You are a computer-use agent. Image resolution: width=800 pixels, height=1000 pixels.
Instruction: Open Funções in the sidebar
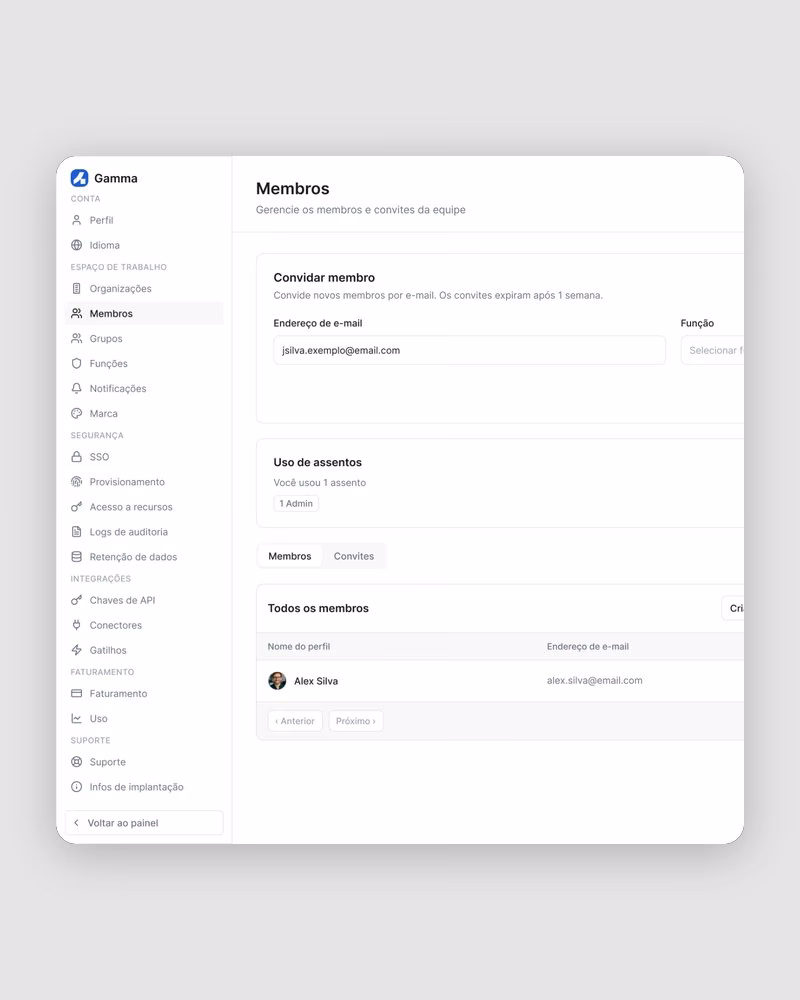click(x=144, y=364)
